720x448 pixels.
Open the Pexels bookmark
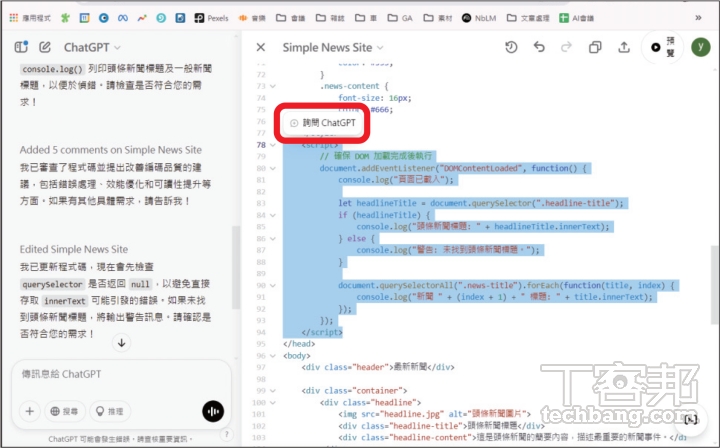point(211,18)
